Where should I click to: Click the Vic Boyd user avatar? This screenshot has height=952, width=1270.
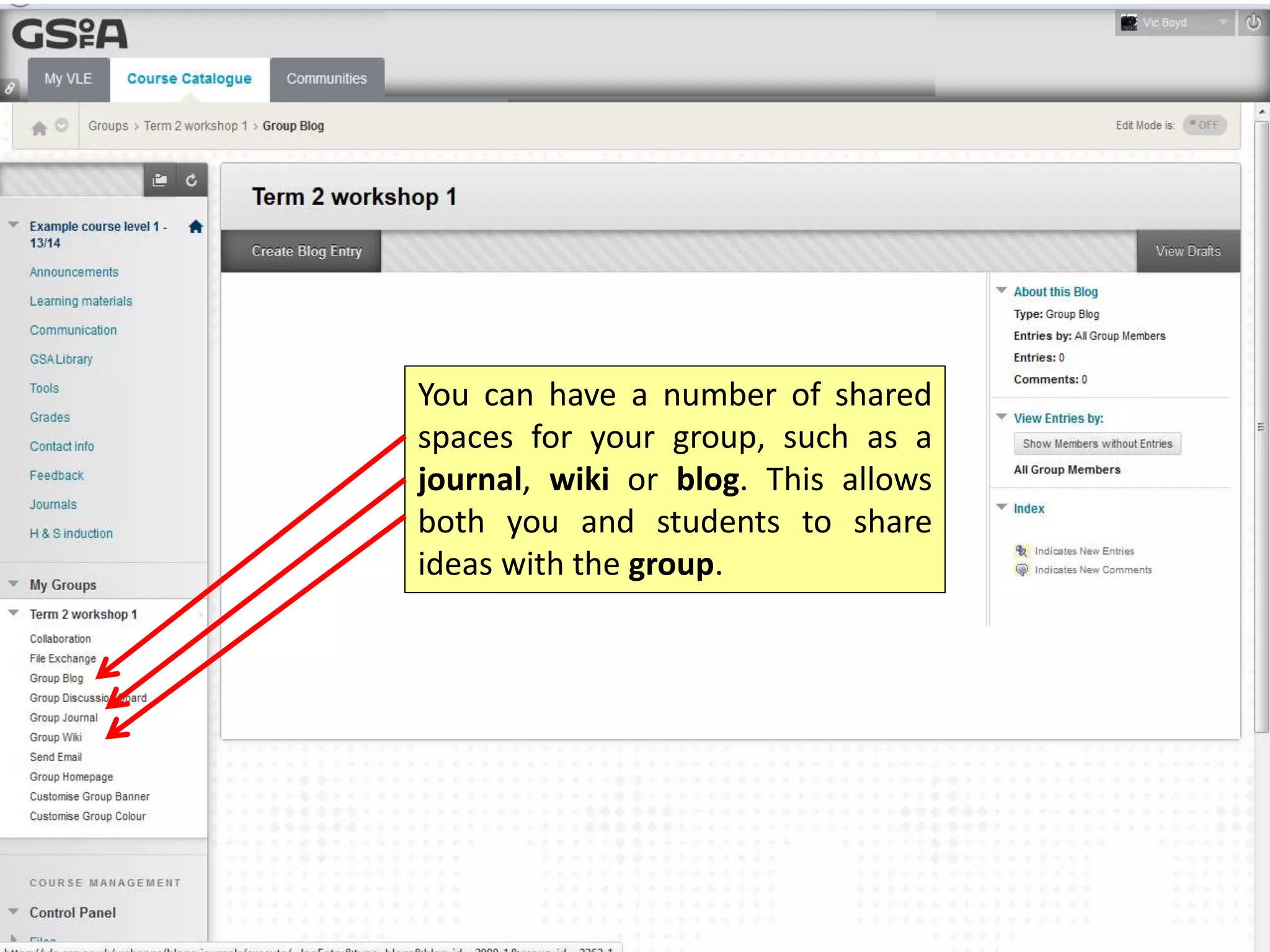tap(1129, 23)
